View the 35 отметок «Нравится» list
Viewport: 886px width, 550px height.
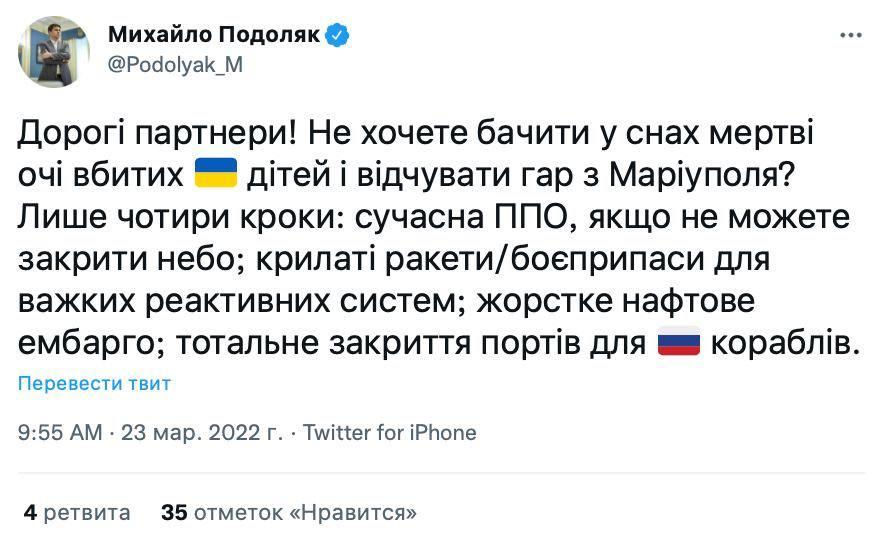click(x=289, y=513)
